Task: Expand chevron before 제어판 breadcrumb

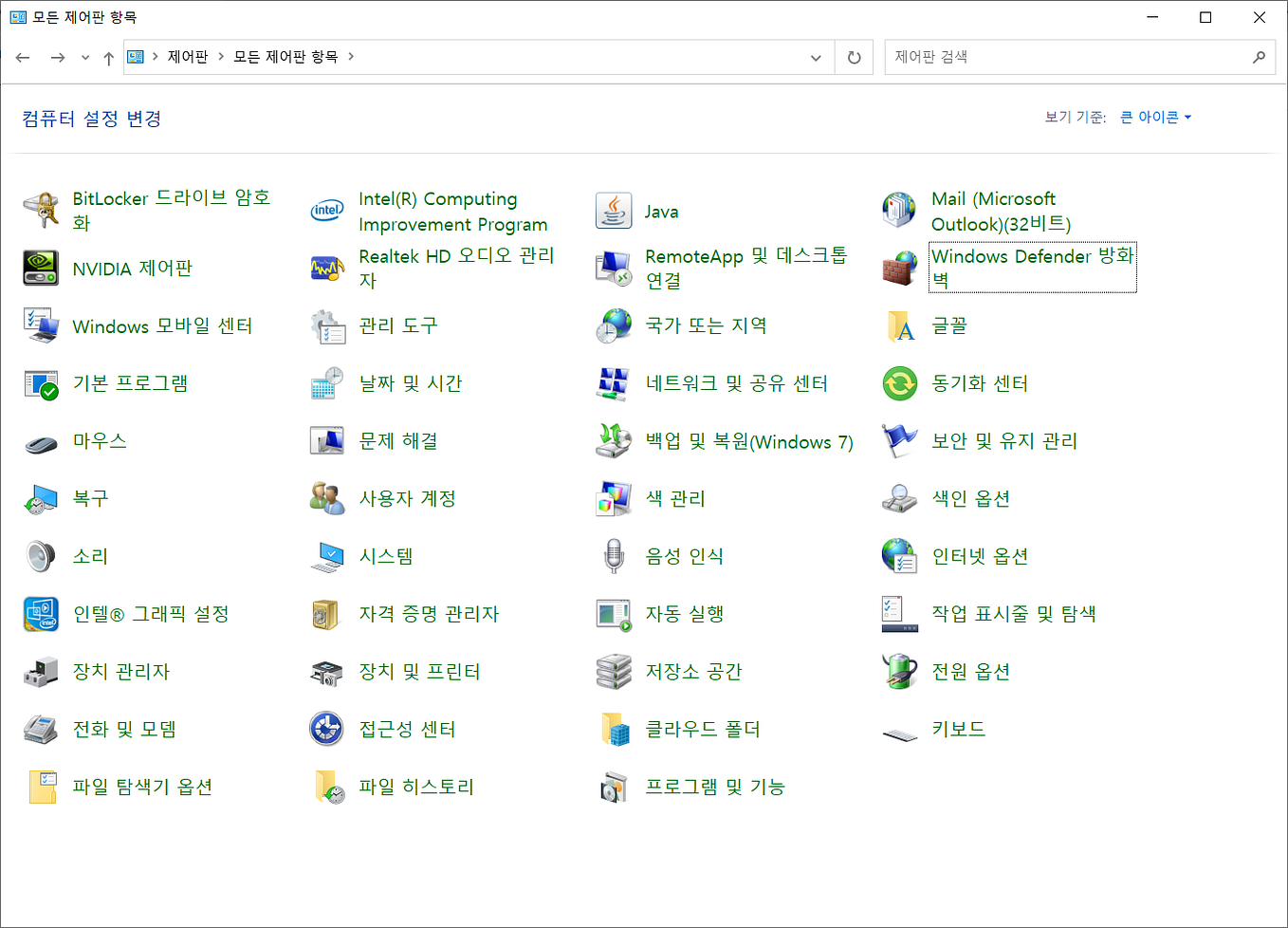Action: pos(155,57)
